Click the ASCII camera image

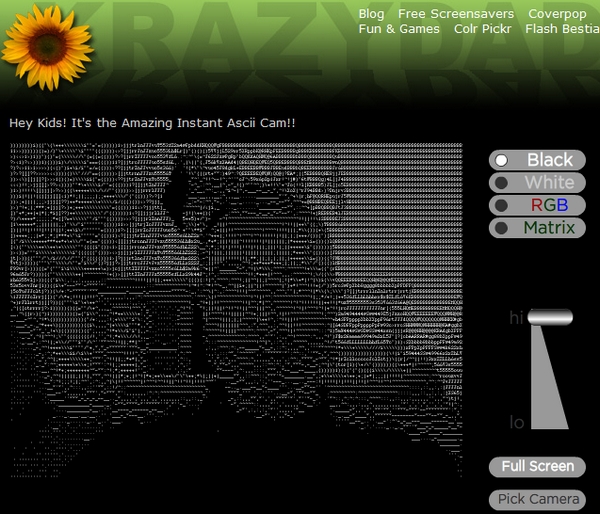(x=236, y=310)
